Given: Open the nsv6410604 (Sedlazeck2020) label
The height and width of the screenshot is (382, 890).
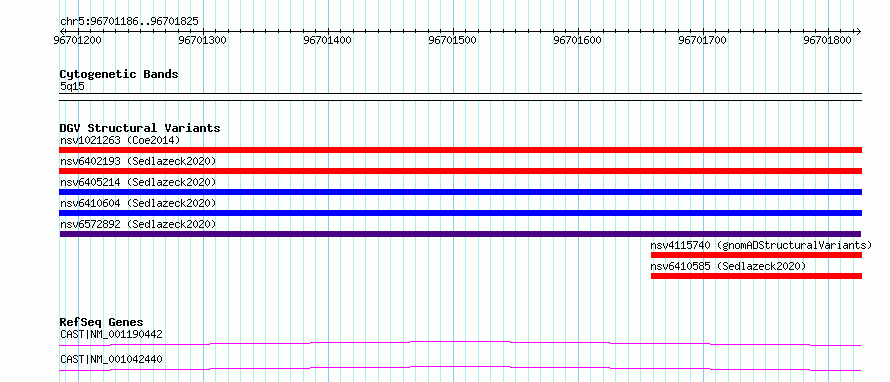Looking at the screenshot, I should click(138, 203).
